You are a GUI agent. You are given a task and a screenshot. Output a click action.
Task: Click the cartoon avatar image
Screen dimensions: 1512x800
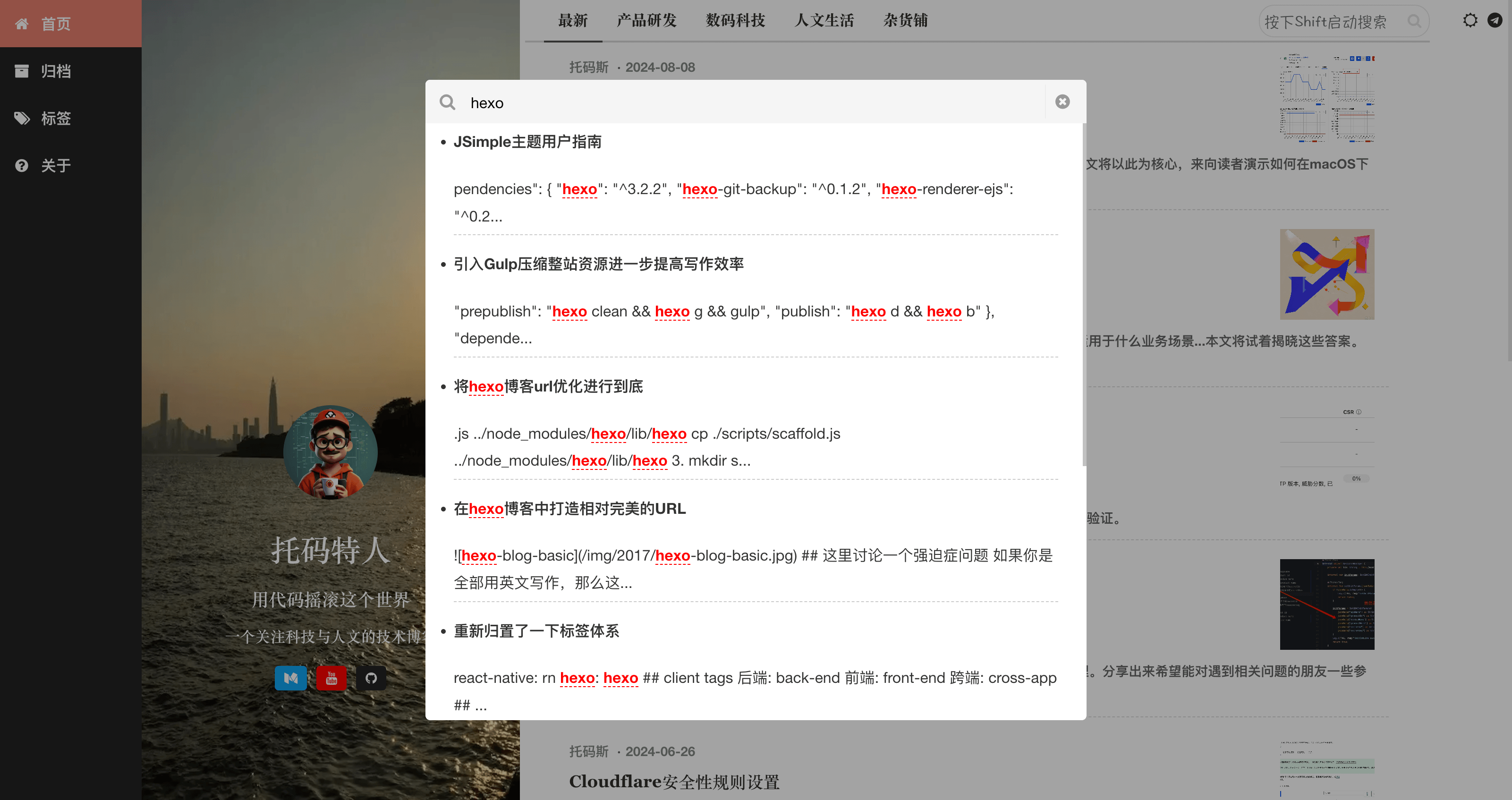[331, 452]
